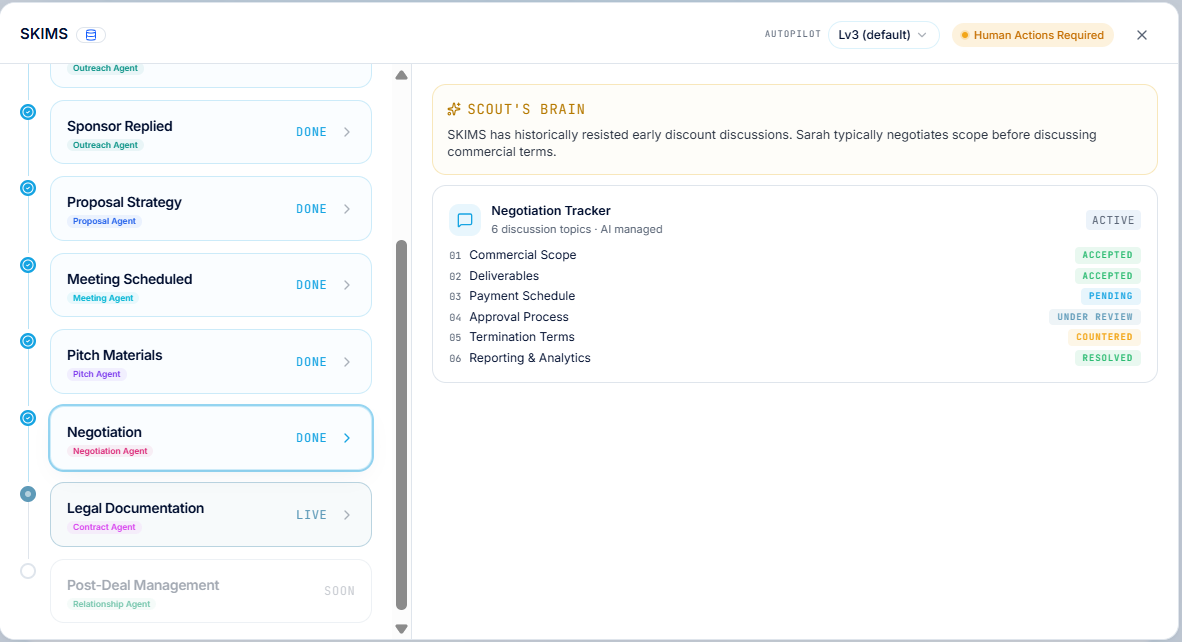Click the checkmark circle beside Pitch Materials
The height and width of the screenshot is (642, 1182).
[28, 341]
